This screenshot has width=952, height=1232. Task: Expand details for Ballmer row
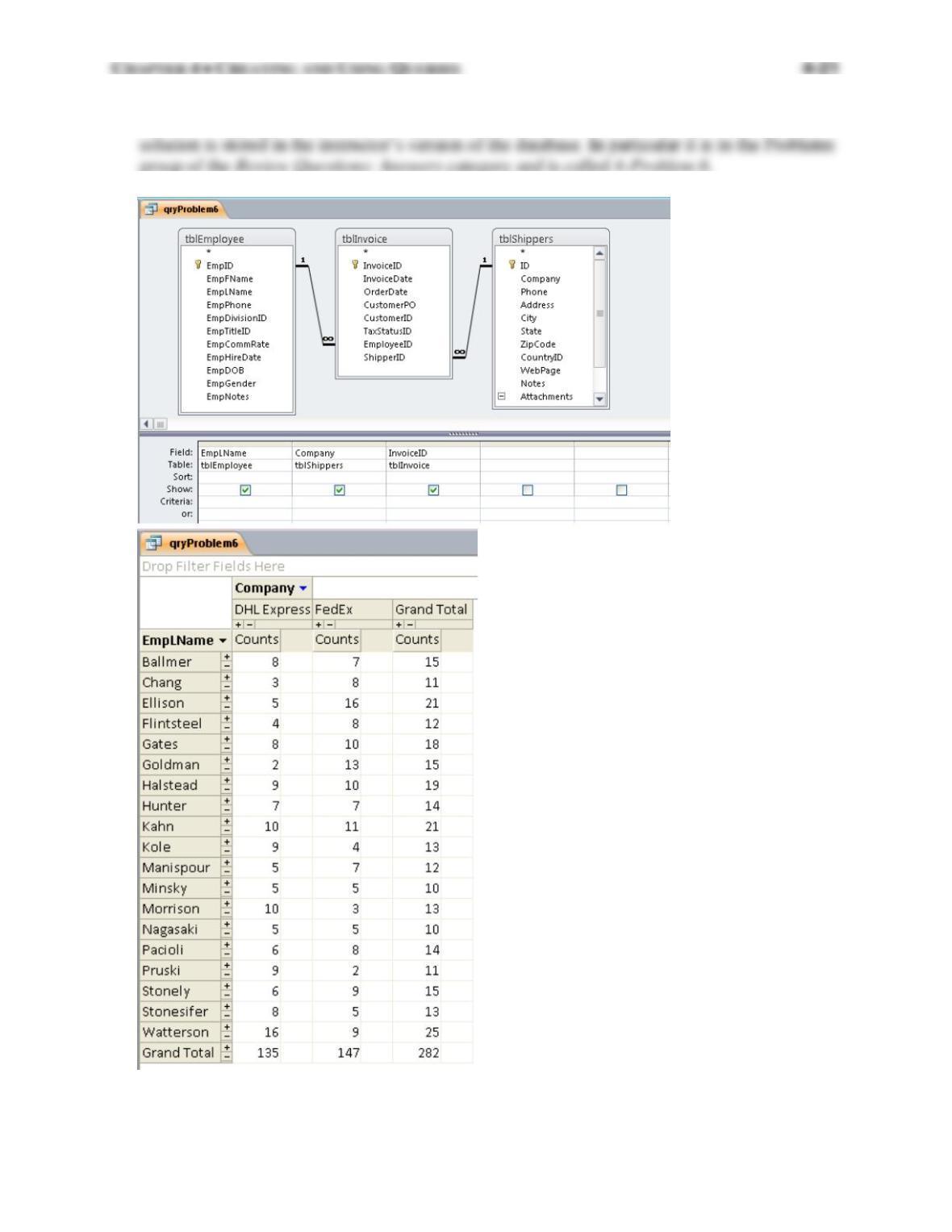coord(227,658)
